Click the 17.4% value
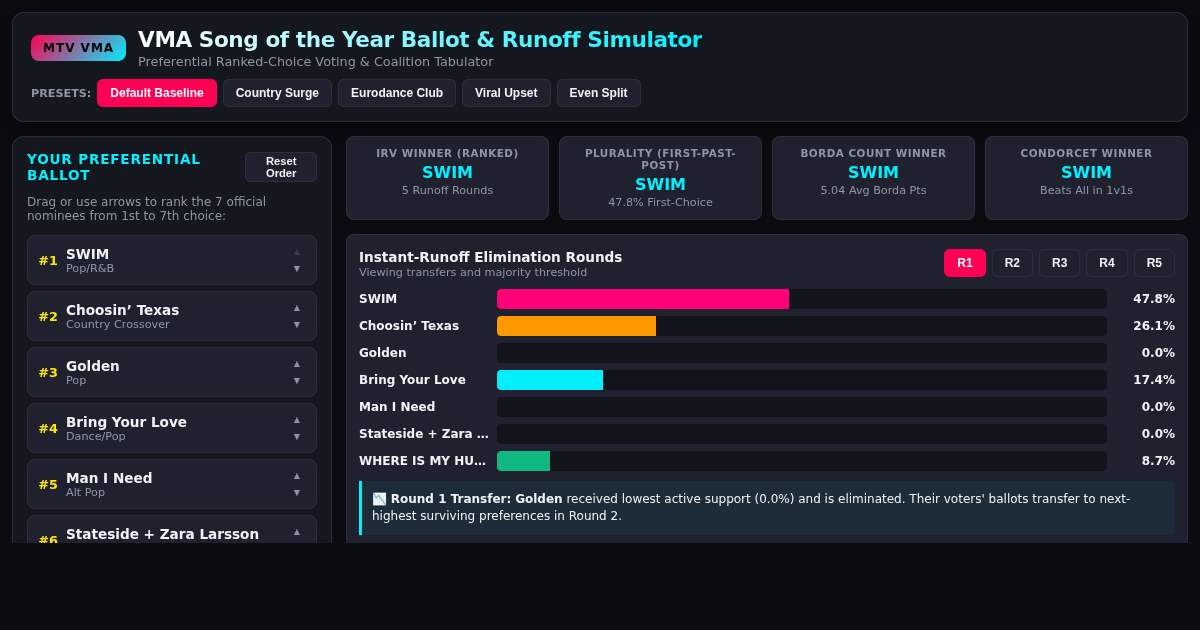The height and width of the screenshot is (630, 1200). tap(1154, 380)
